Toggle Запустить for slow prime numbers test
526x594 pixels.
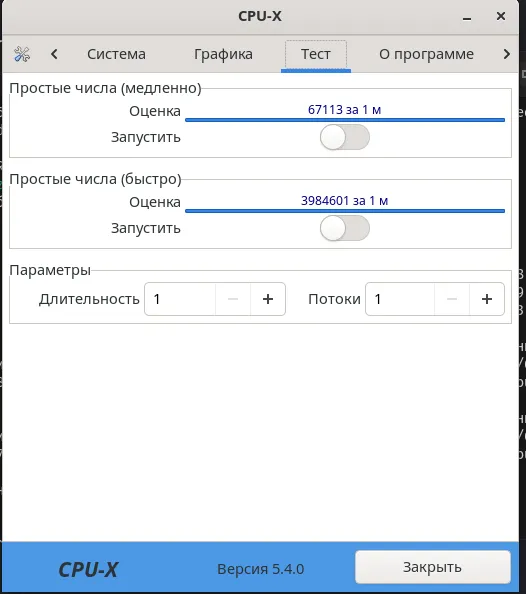pos(344,137)
